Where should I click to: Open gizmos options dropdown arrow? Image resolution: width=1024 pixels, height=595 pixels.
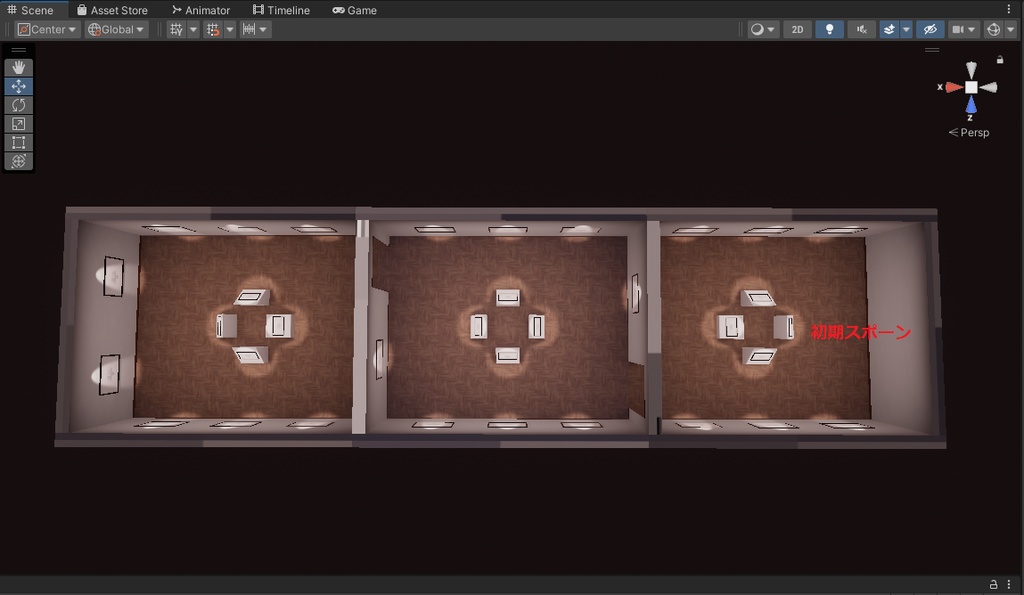point(1010,29)
